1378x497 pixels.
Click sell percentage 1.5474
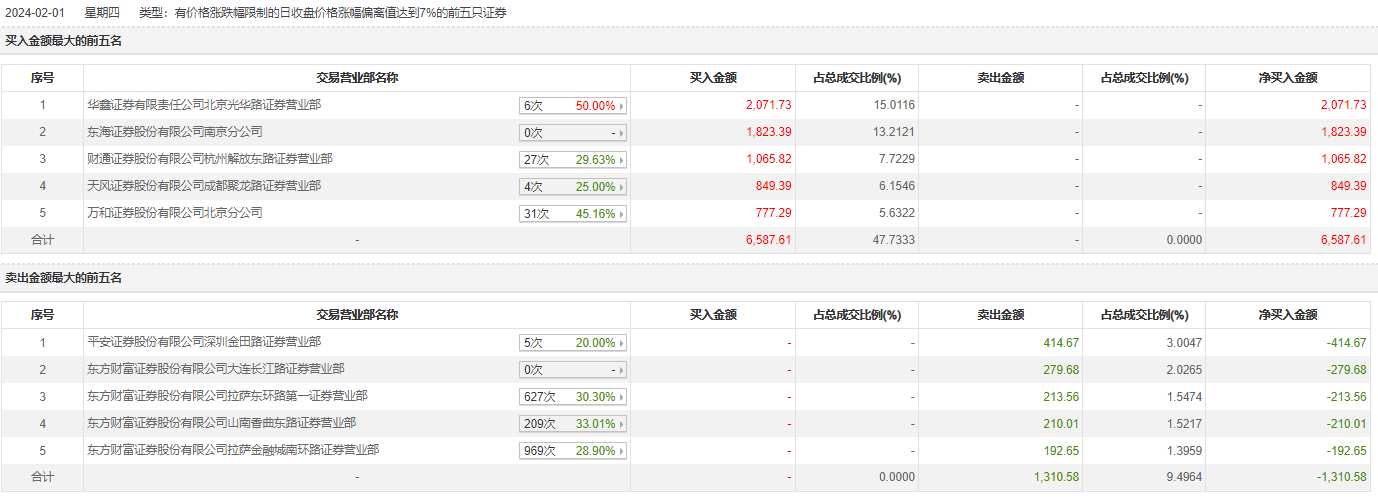[1184, 396]
